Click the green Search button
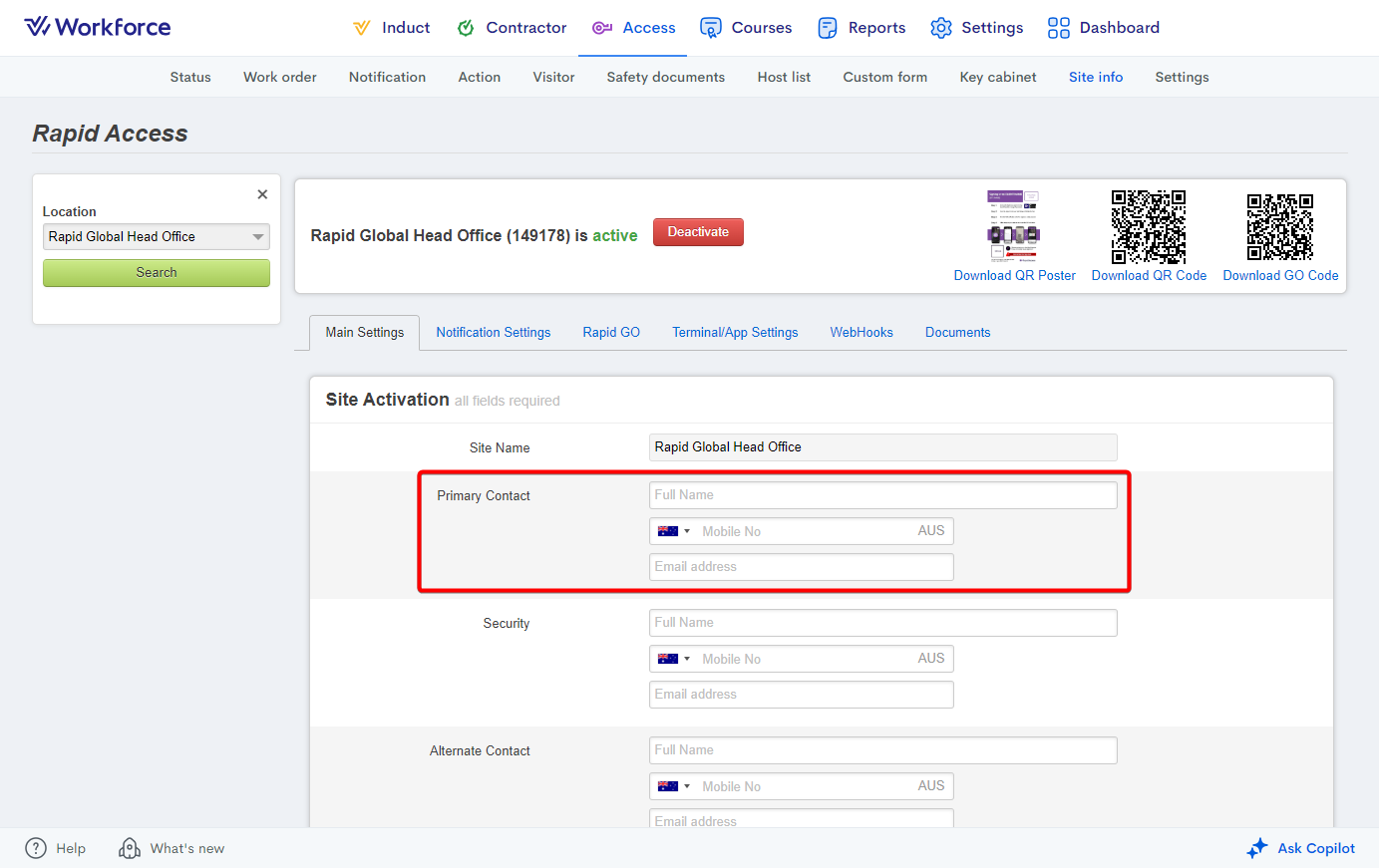The image size is (1379, 868). (x=157, y=273)
